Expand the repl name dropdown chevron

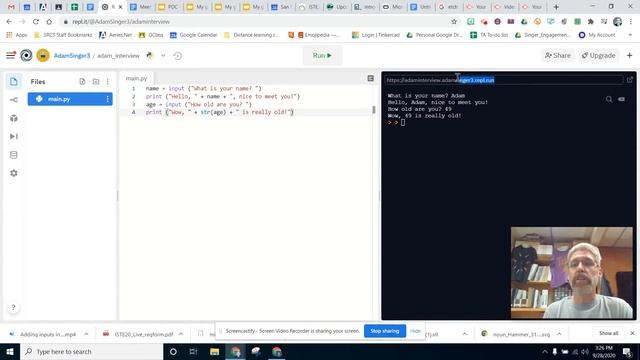[x=163, y=56]
